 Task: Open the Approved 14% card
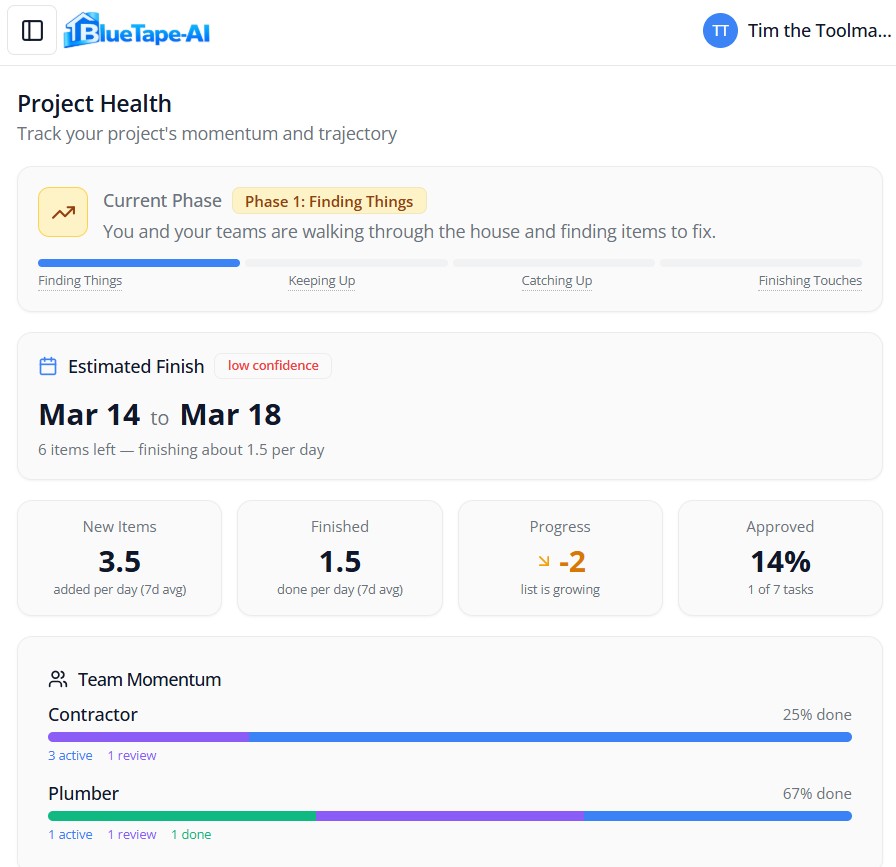pos(781,558)
